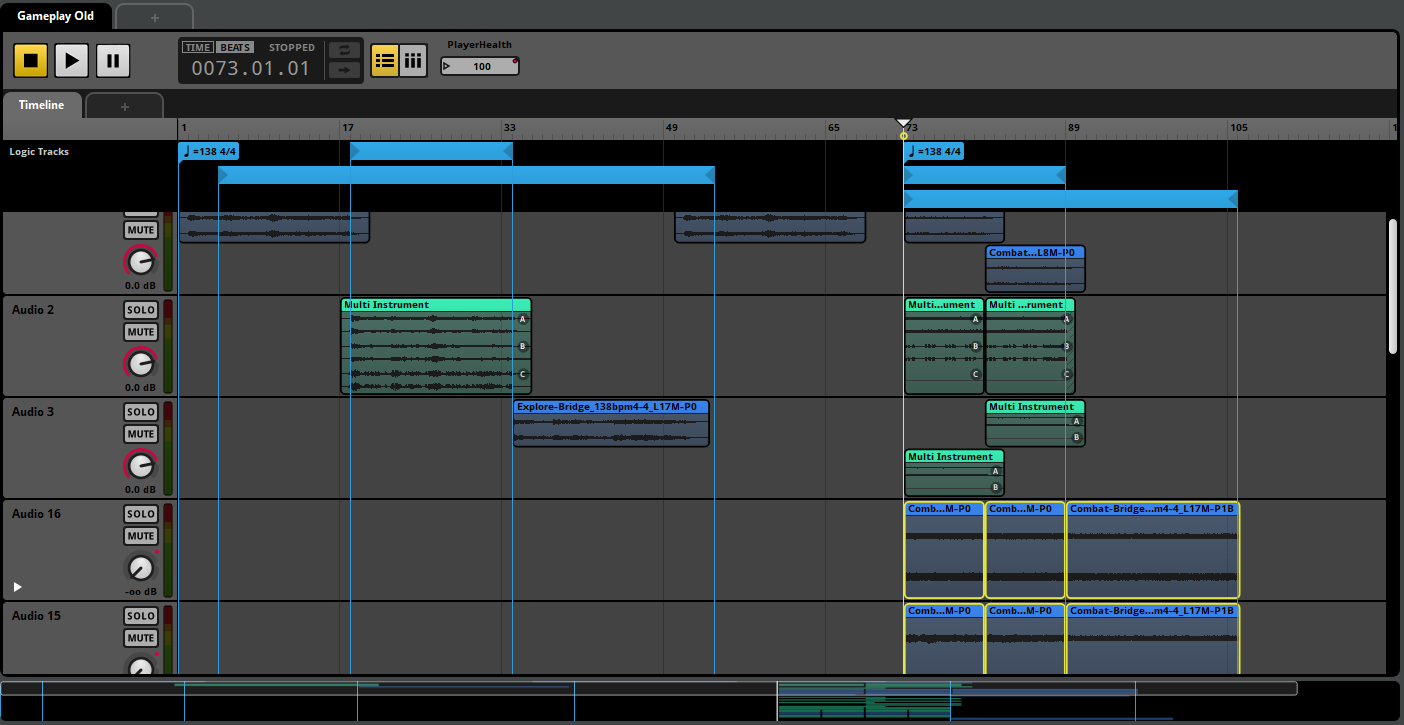Select the Combat-Bridge clip on Audio 15
Viewport: 1404px width, 725px height.
[1153, 640]
